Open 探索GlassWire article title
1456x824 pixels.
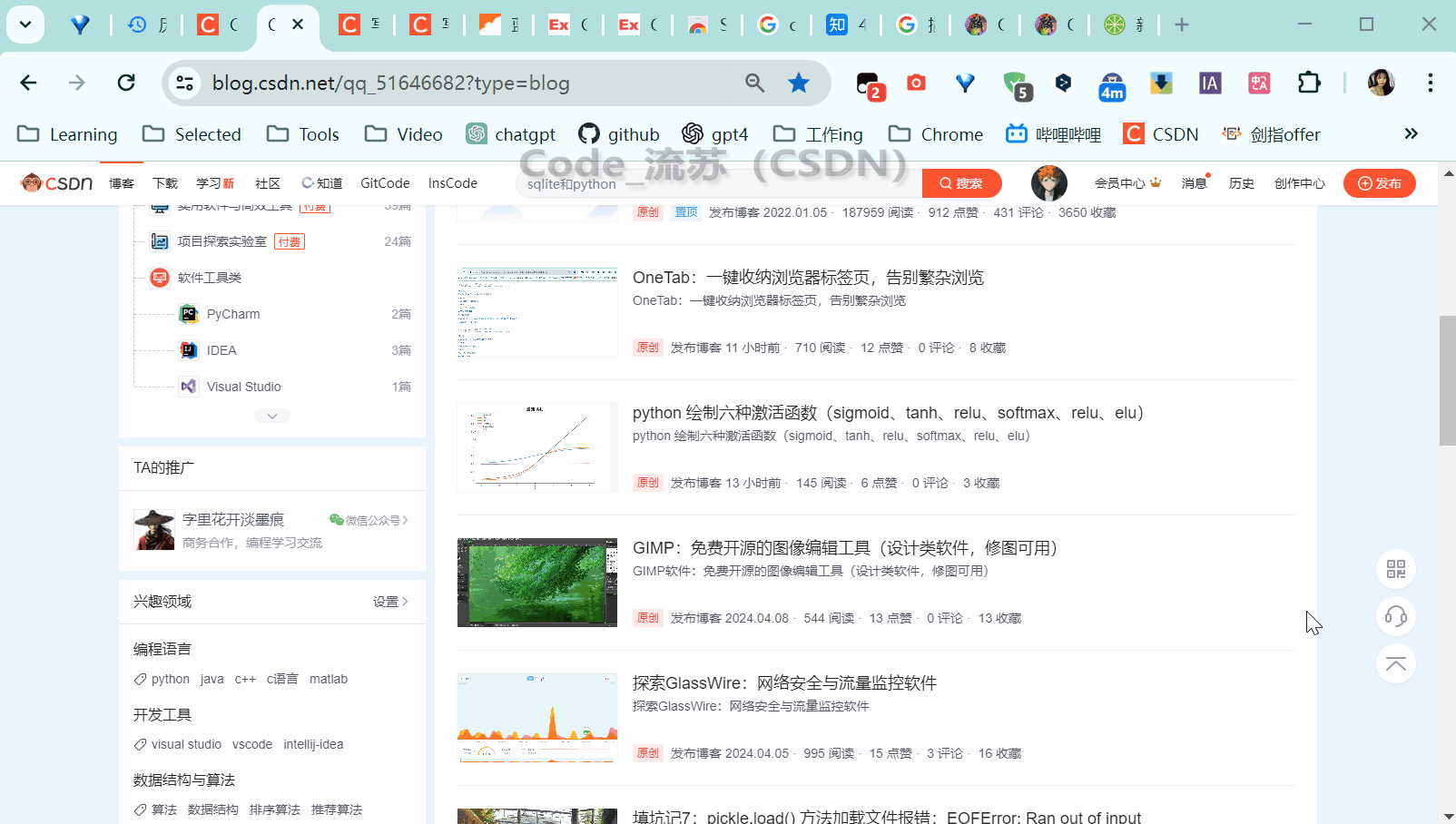click(784, 683)
